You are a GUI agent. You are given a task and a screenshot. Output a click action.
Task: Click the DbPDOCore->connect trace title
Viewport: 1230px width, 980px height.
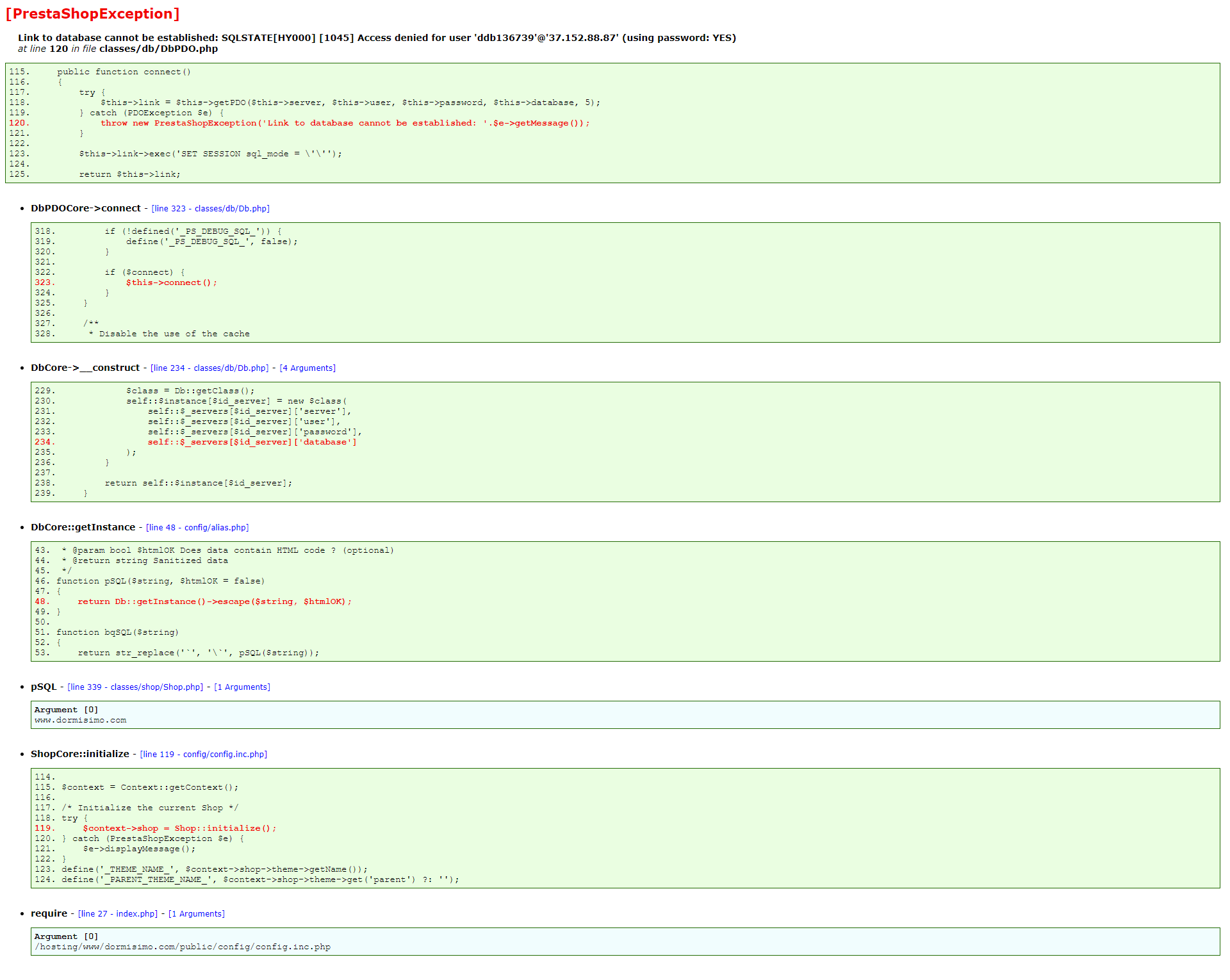pyautogui.click(x=86, y=208)
